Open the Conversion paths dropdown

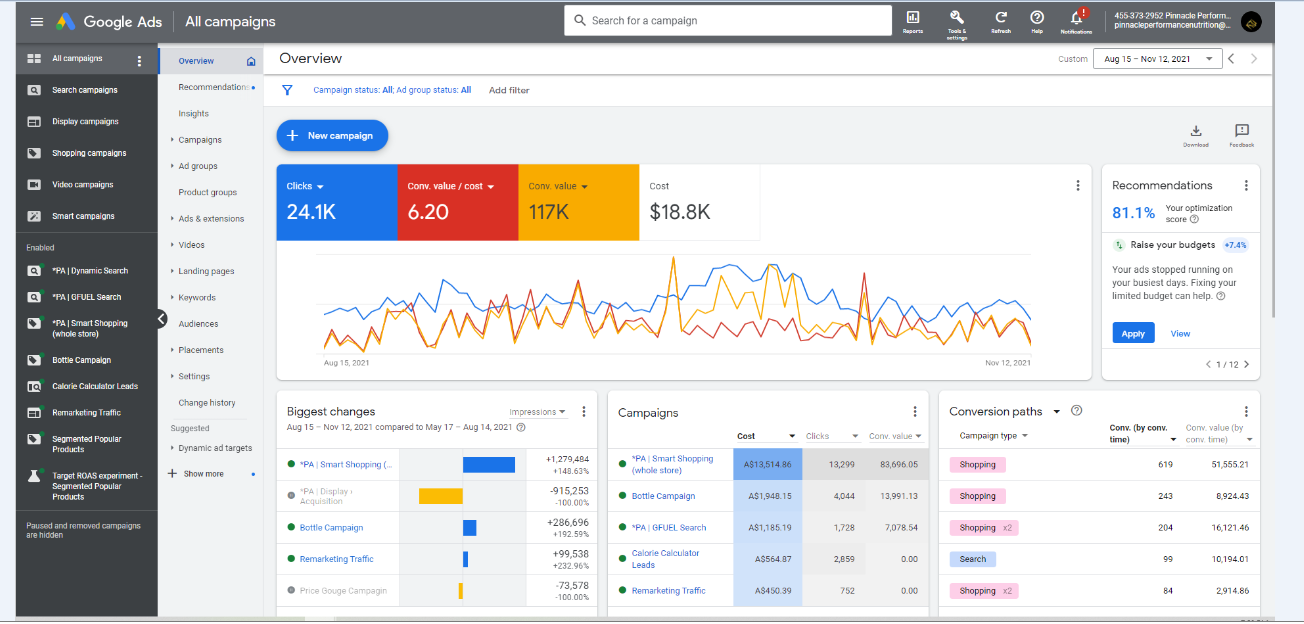click(x=1056, y=412)
